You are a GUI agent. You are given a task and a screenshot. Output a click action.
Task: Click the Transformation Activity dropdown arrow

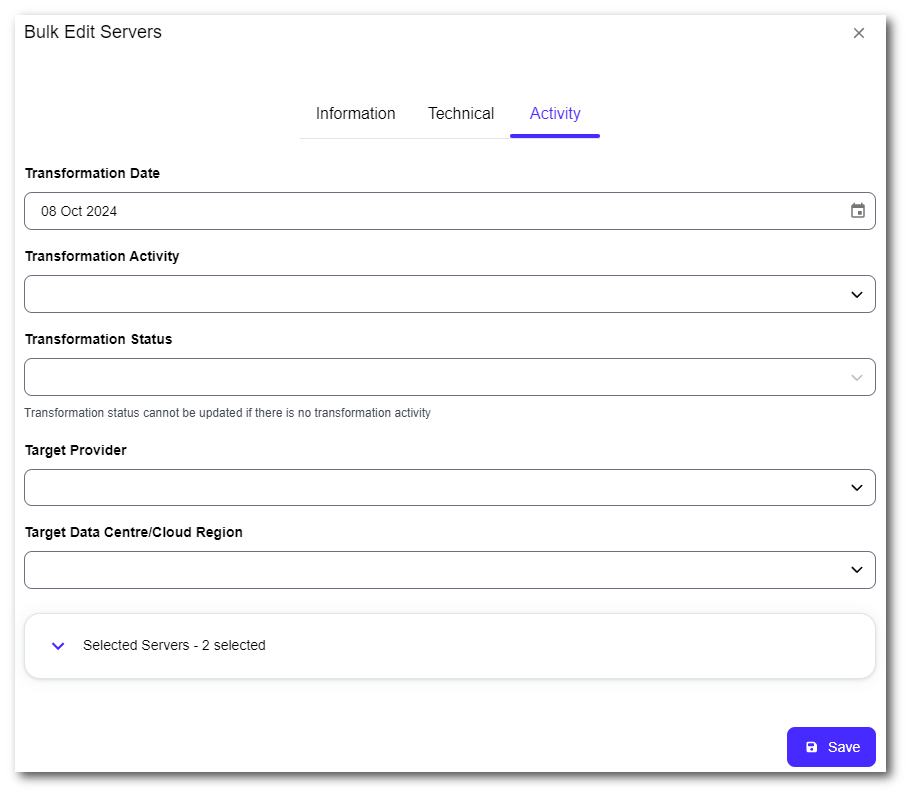856,294
